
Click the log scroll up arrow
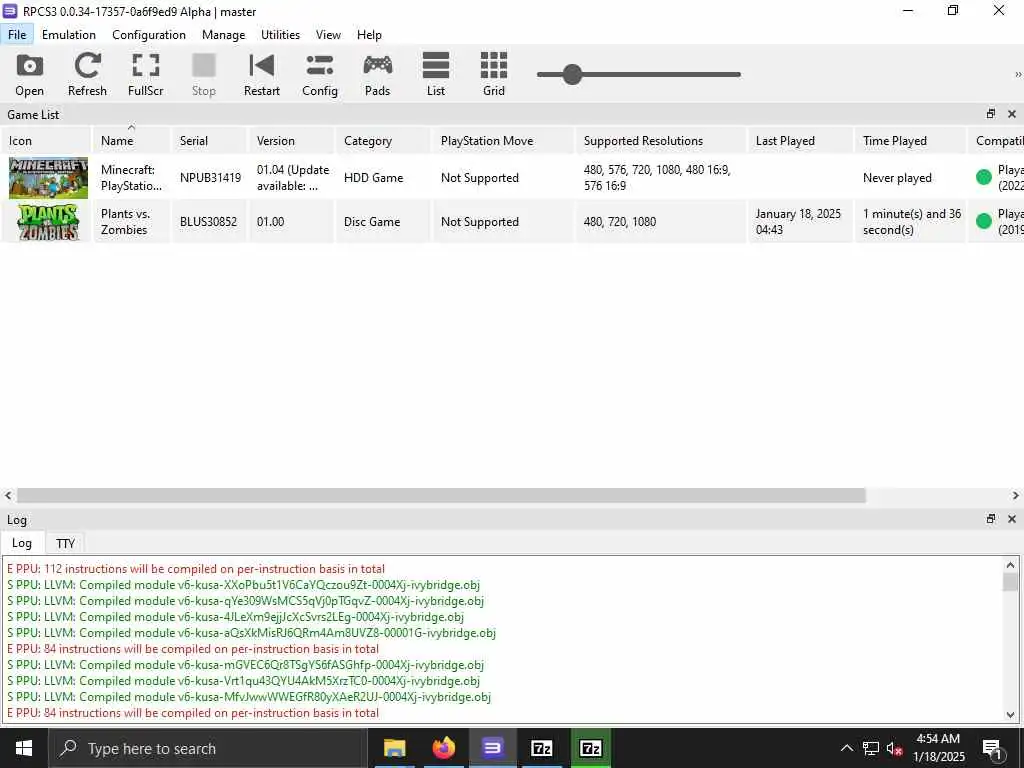1010,565
